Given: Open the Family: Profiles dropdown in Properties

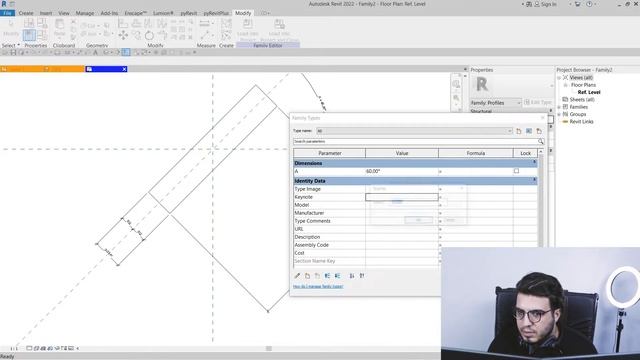Looking at the screenshot, I should [496, 103].
